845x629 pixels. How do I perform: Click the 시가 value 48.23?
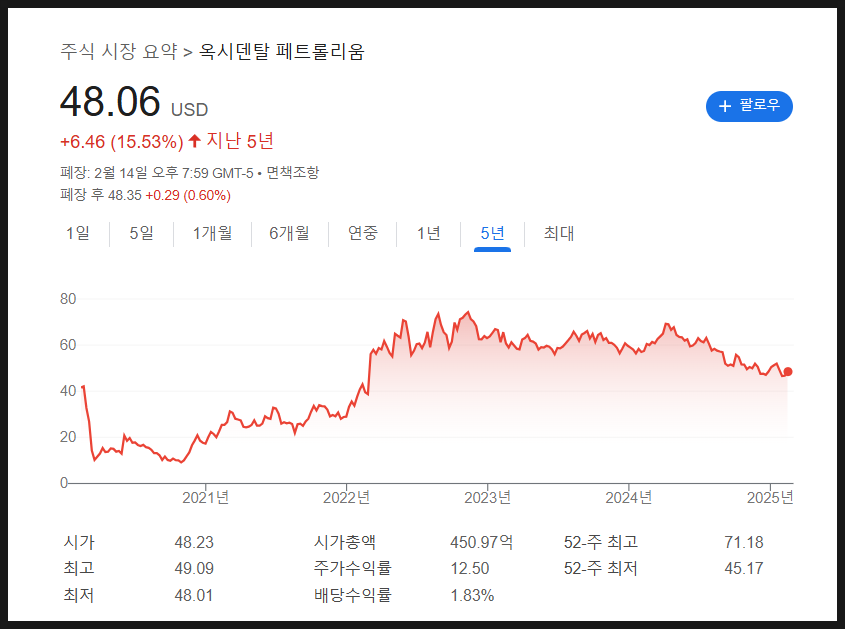click(194, 542)
